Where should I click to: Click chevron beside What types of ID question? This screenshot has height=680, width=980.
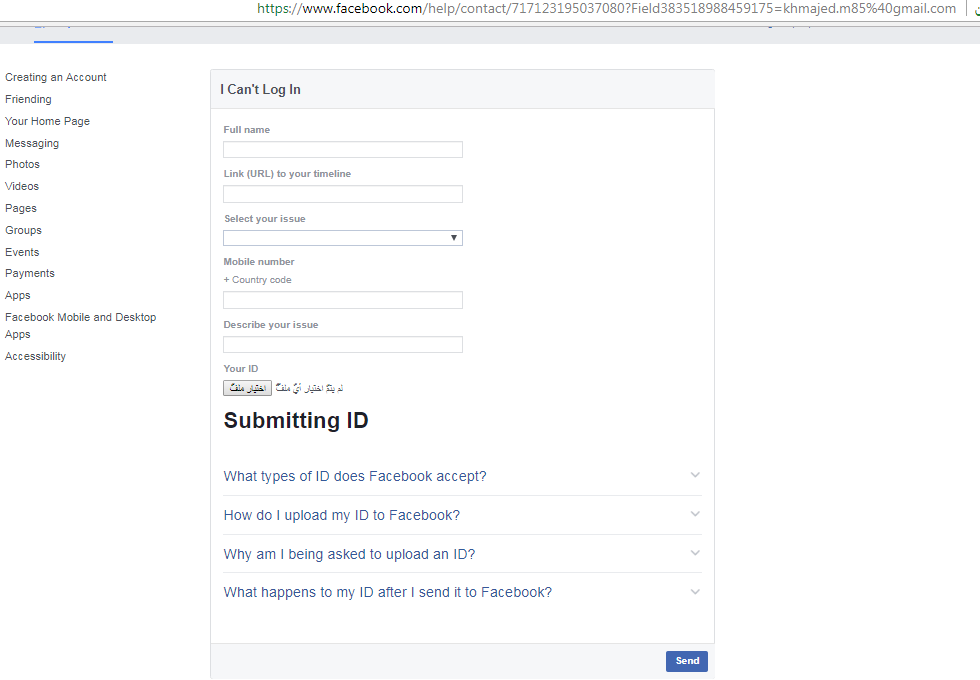pos(695,475)
